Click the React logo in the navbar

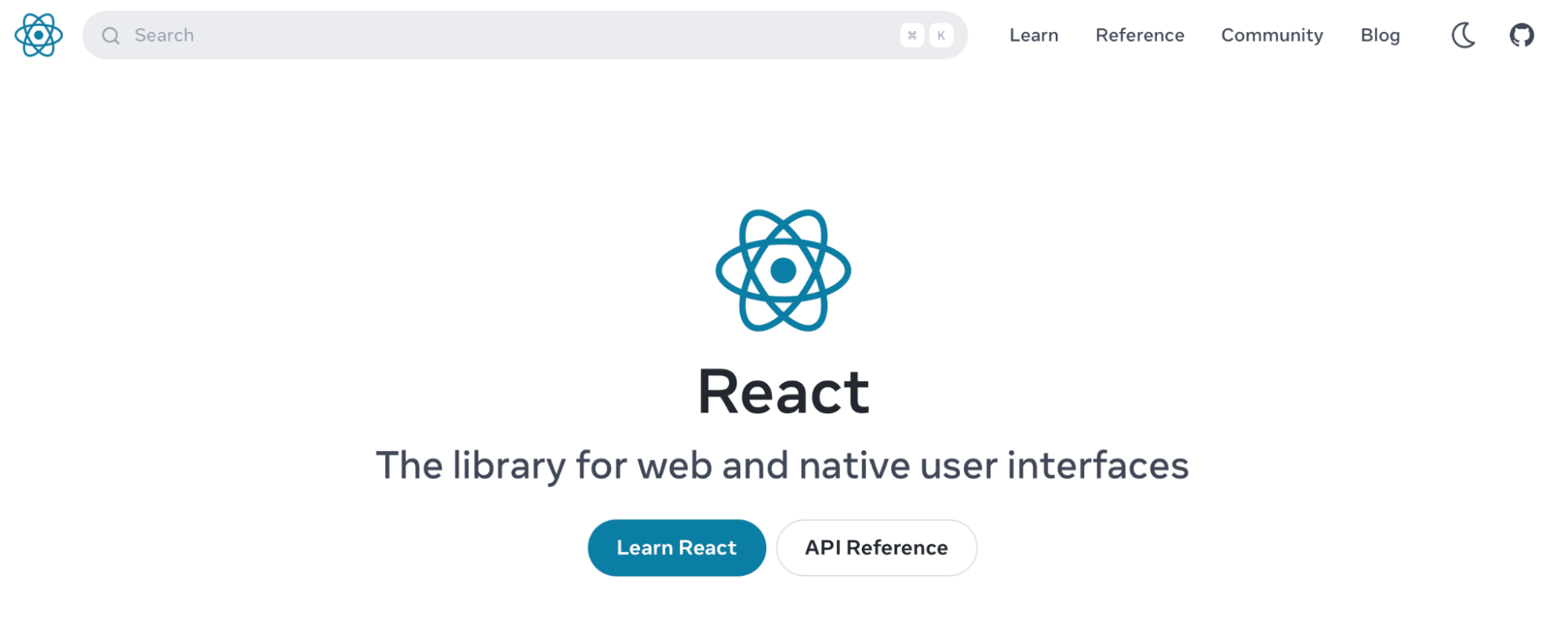(38, 35)
